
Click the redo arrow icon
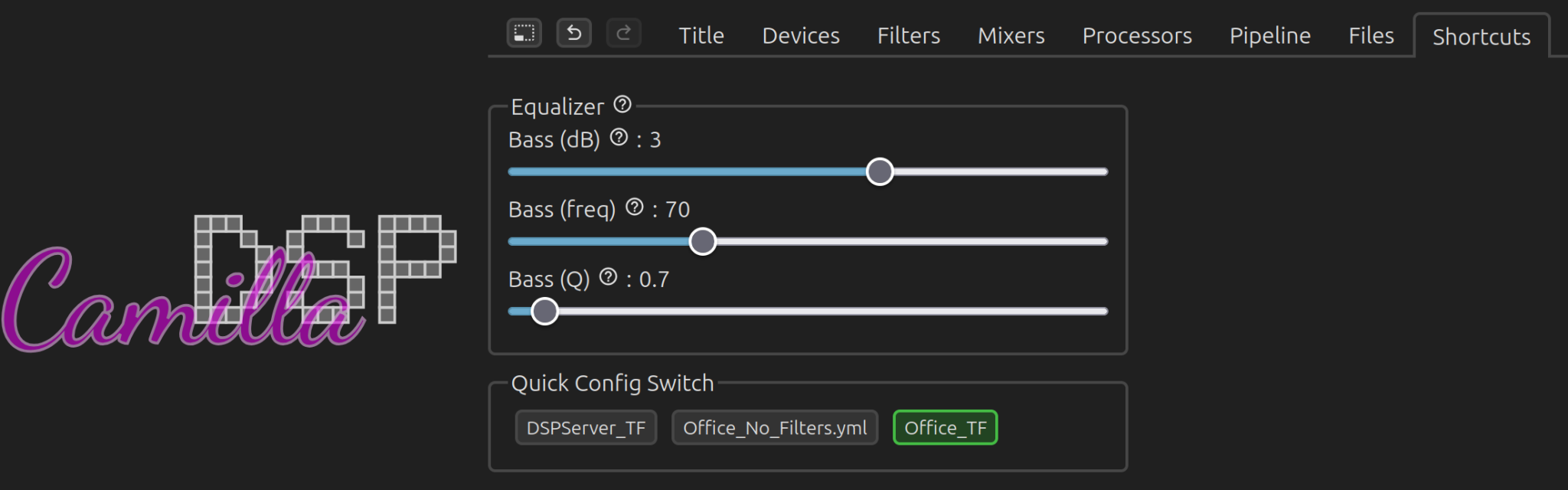624,33
